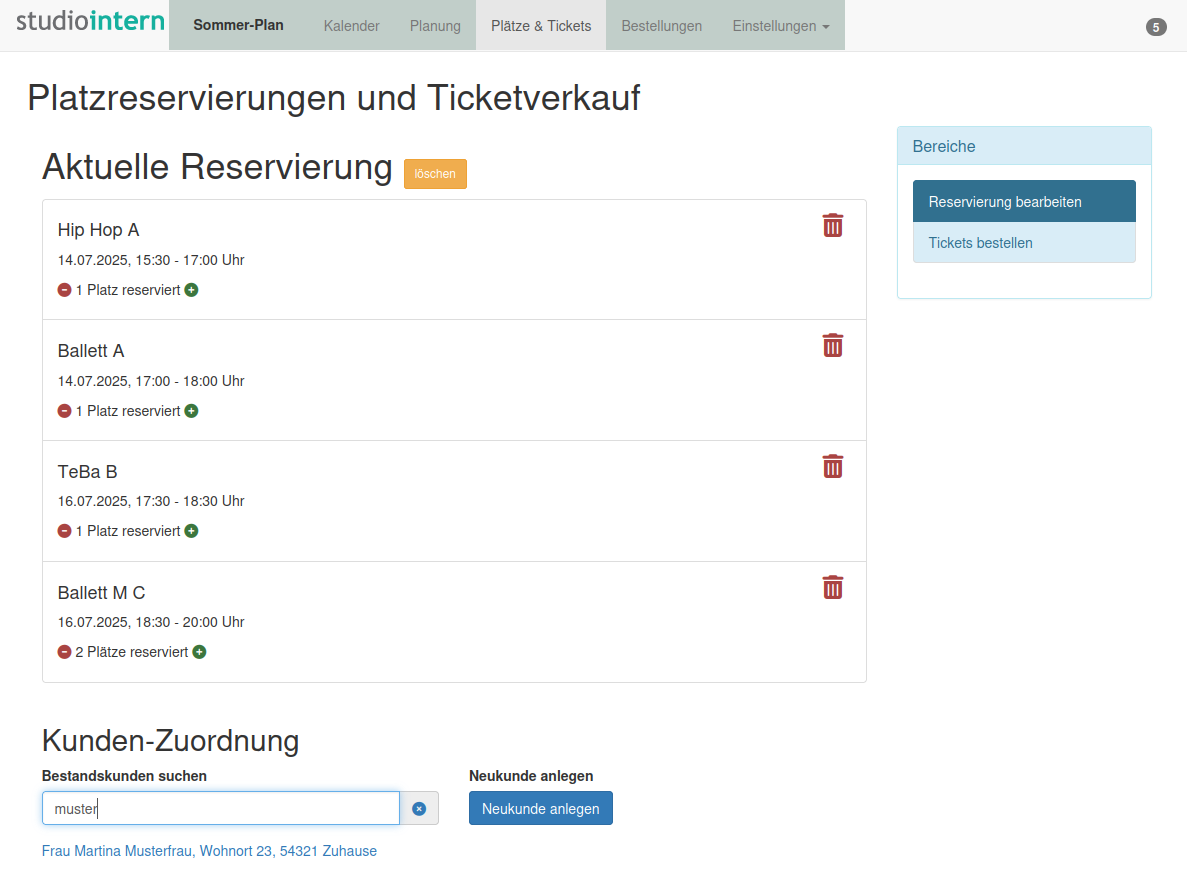Go to the Planung tab

(435, 26)
